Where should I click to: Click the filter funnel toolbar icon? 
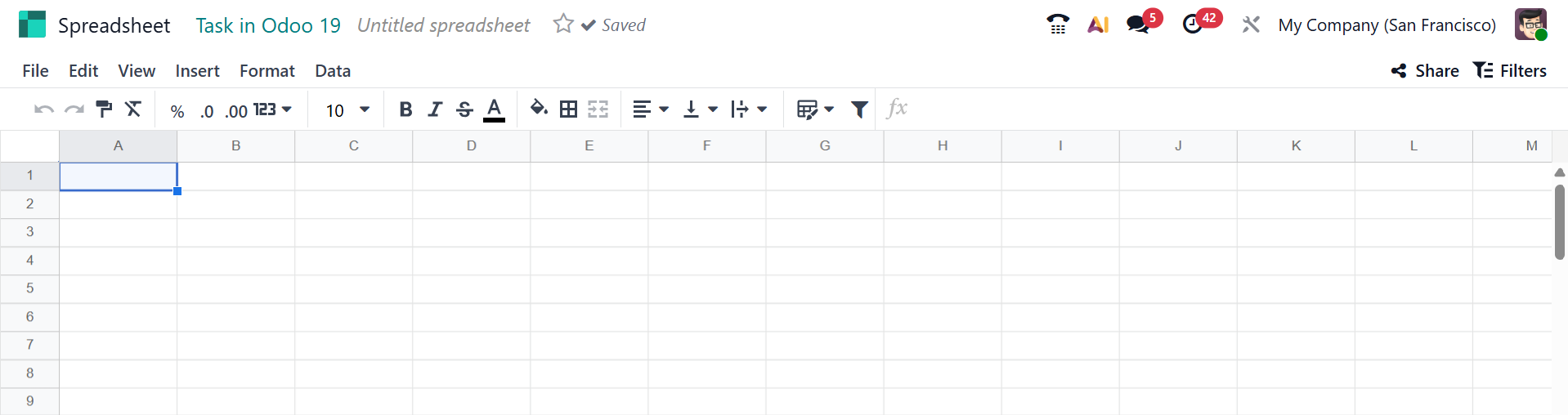(859, 109)
